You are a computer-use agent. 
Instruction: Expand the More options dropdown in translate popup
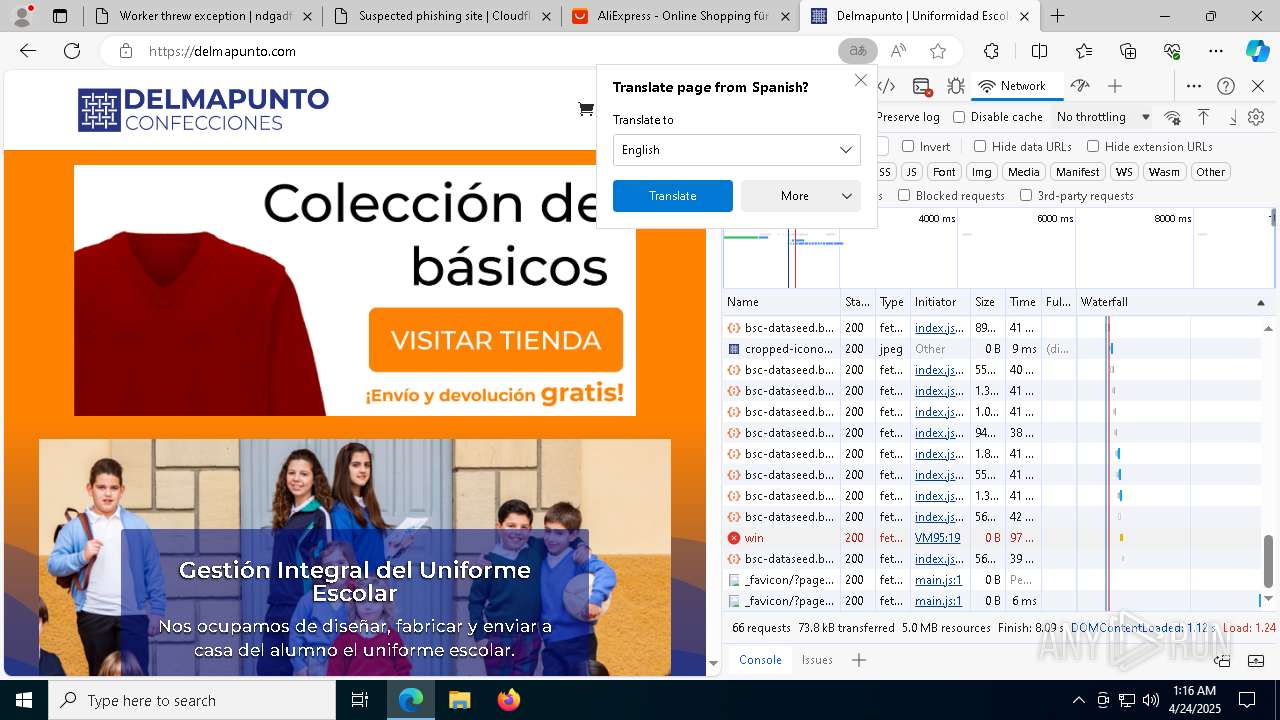click(801, 196)
